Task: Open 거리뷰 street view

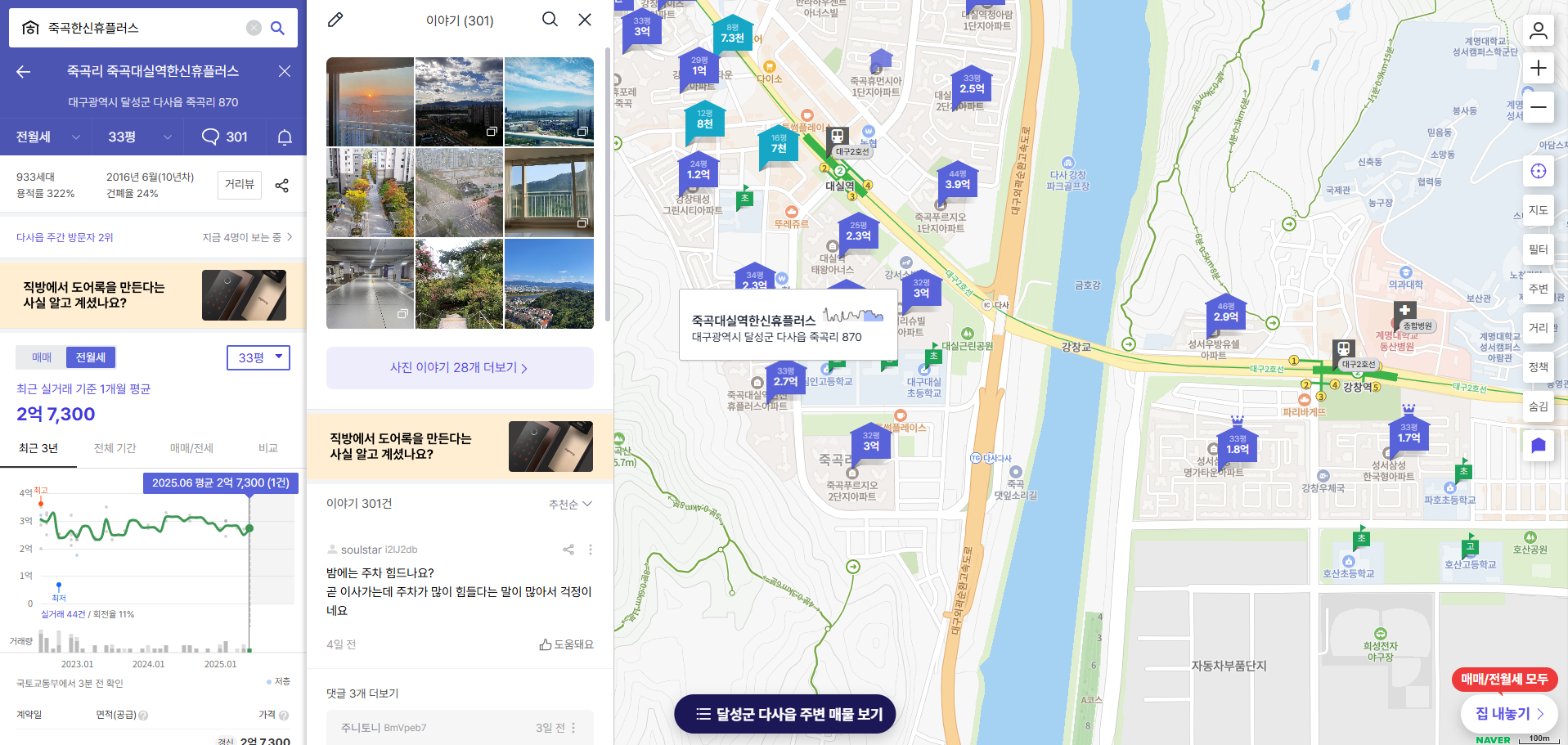Action: coord(240,185)
